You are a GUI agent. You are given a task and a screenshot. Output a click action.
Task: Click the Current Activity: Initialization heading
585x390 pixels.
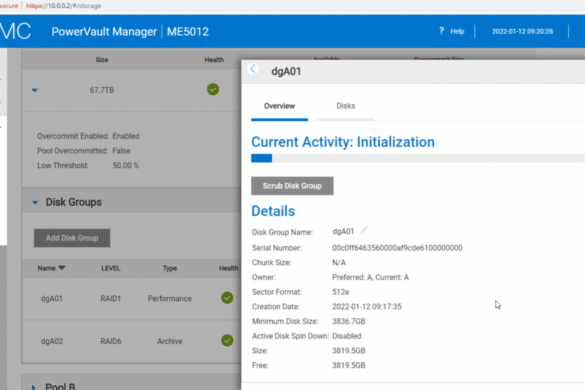[x=343, y=142]
